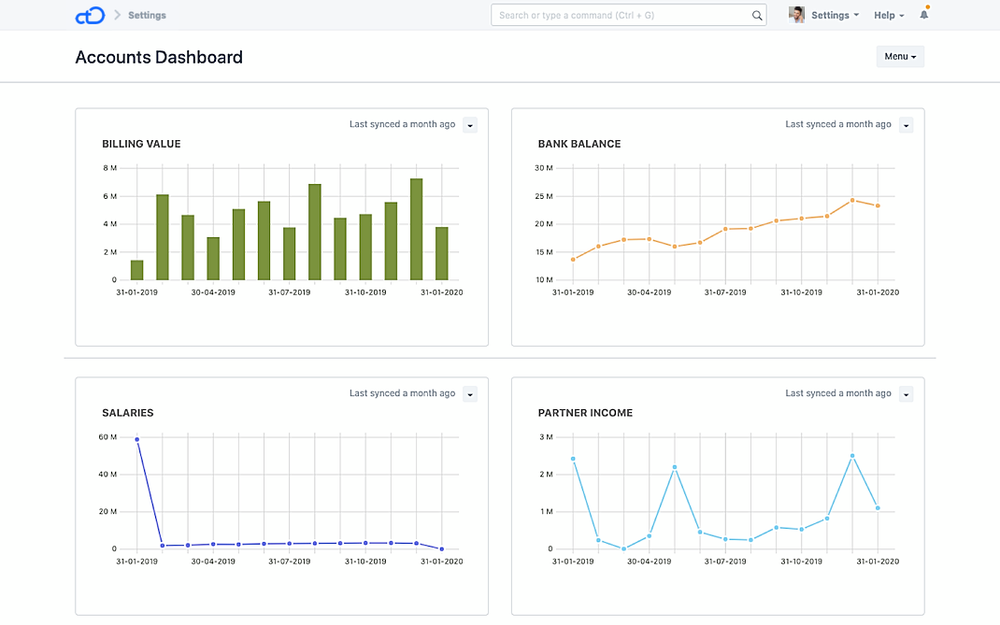
Task: Click the BANK BALANCE chart title
Action: click(579, 144)
